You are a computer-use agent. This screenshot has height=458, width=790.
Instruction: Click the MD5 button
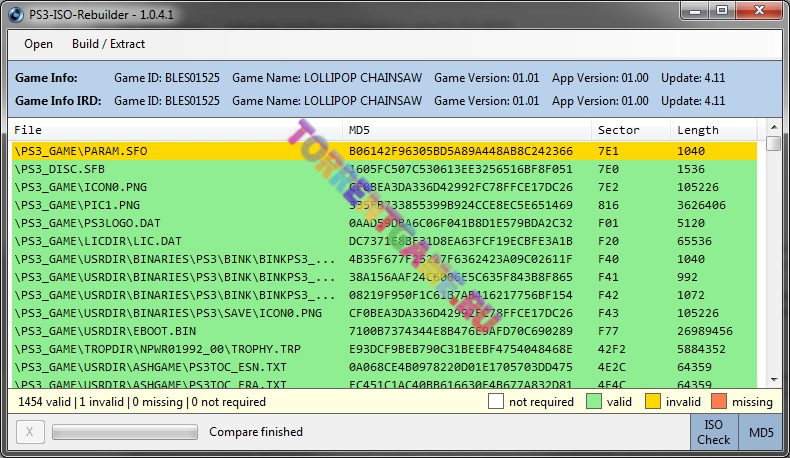click(x=761, y=432)
